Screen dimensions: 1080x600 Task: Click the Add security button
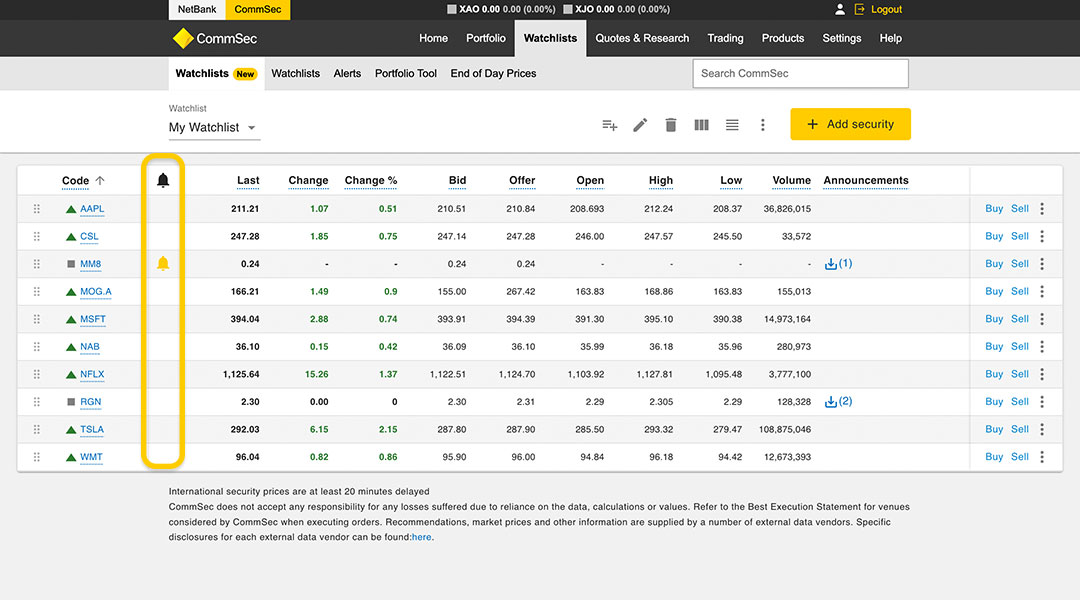850,124
